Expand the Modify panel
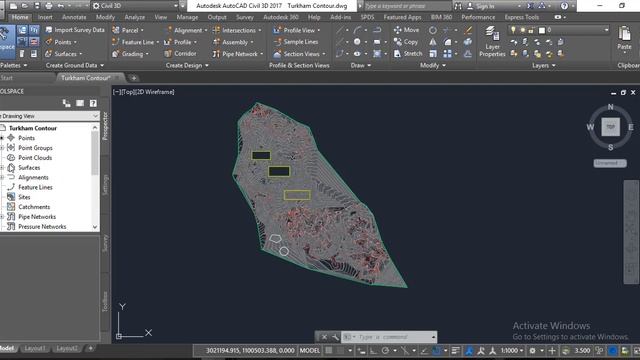This screenshot has width=640, height=360. pos(433,65)
